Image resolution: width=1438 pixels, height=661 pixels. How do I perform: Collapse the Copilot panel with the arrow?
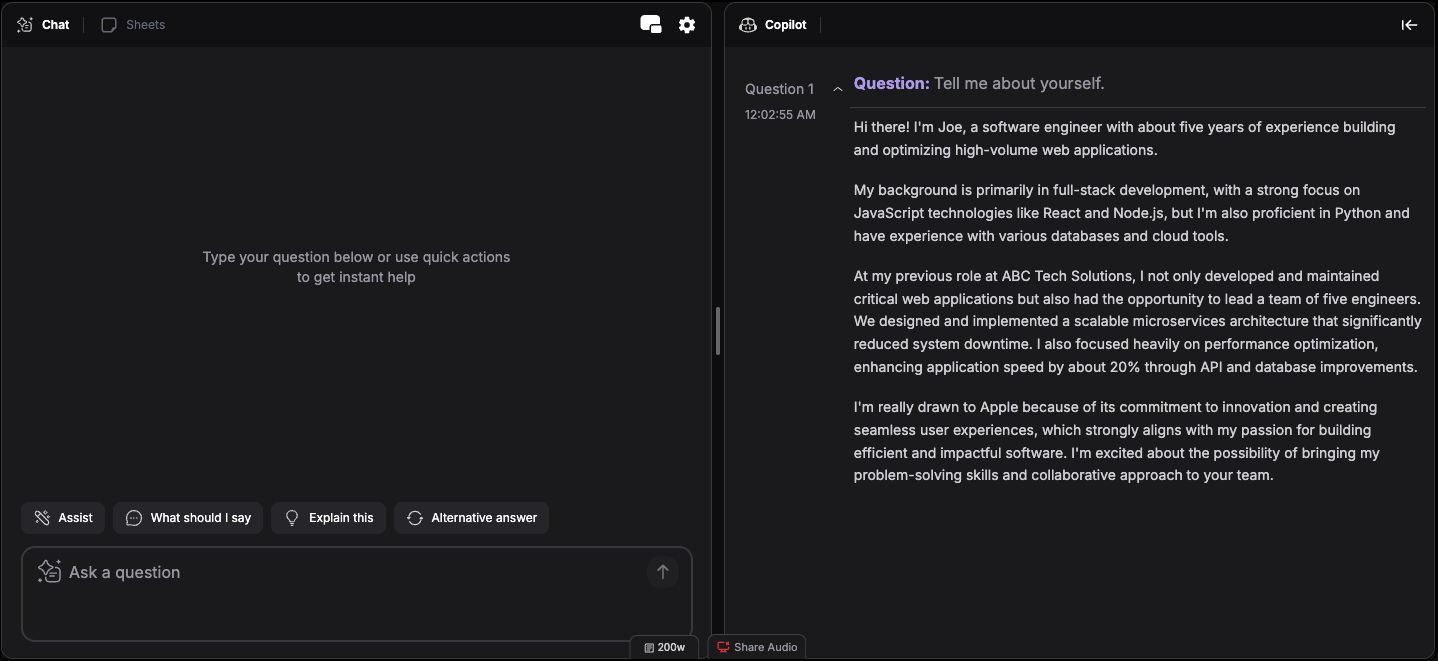[x=1409, y=24]
